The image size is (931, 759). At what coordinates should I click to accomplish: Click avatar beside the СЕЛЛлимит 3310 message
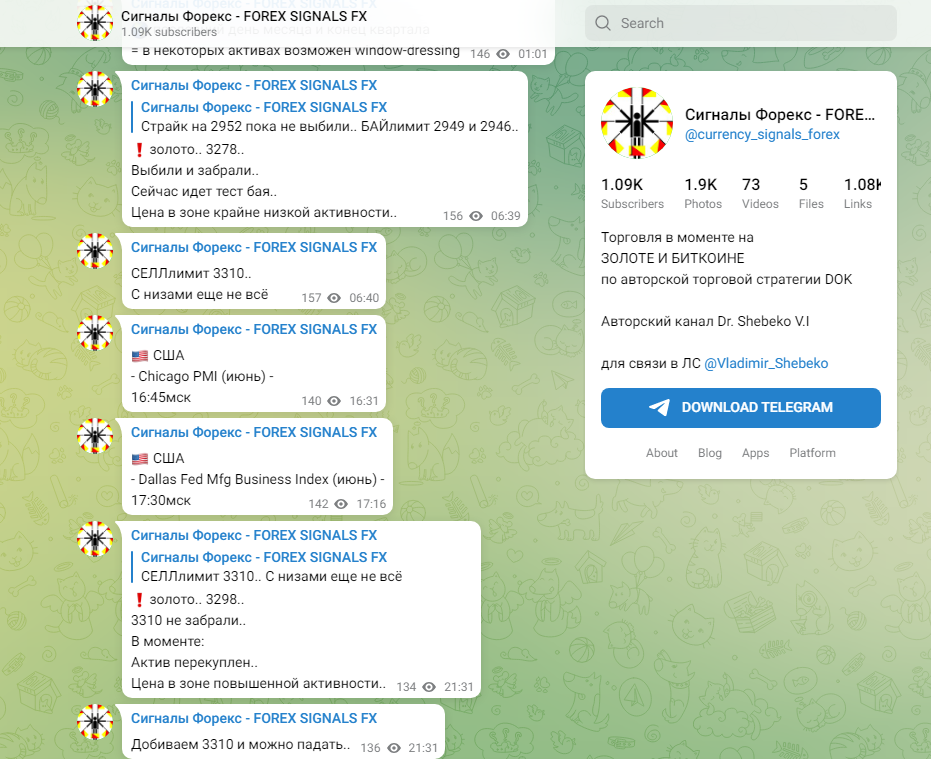point(95,251)
